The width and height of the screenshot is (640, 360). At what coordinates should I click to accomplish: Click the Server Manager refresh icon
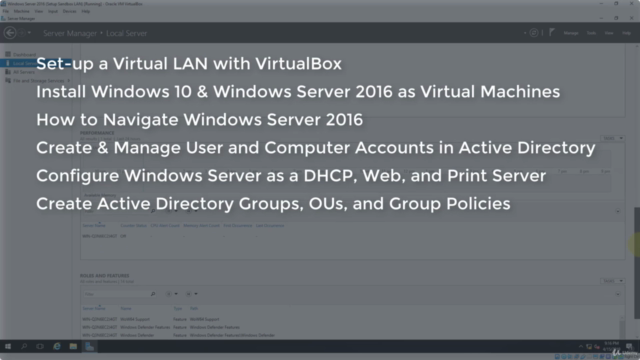click(x=533, y=33)
